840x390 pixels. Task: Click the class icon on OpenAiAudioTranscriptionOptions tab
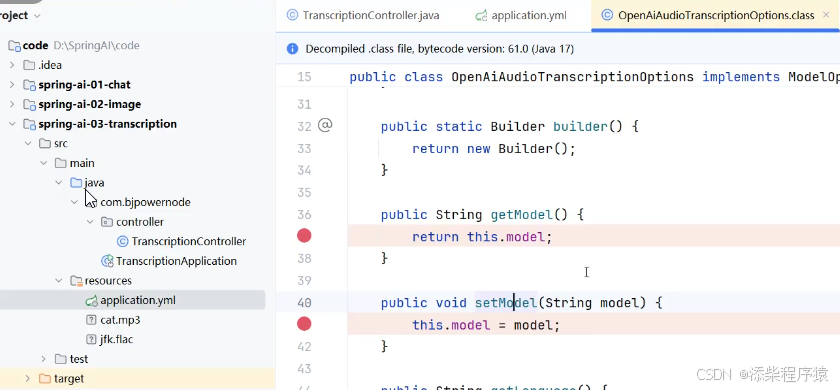607,16
